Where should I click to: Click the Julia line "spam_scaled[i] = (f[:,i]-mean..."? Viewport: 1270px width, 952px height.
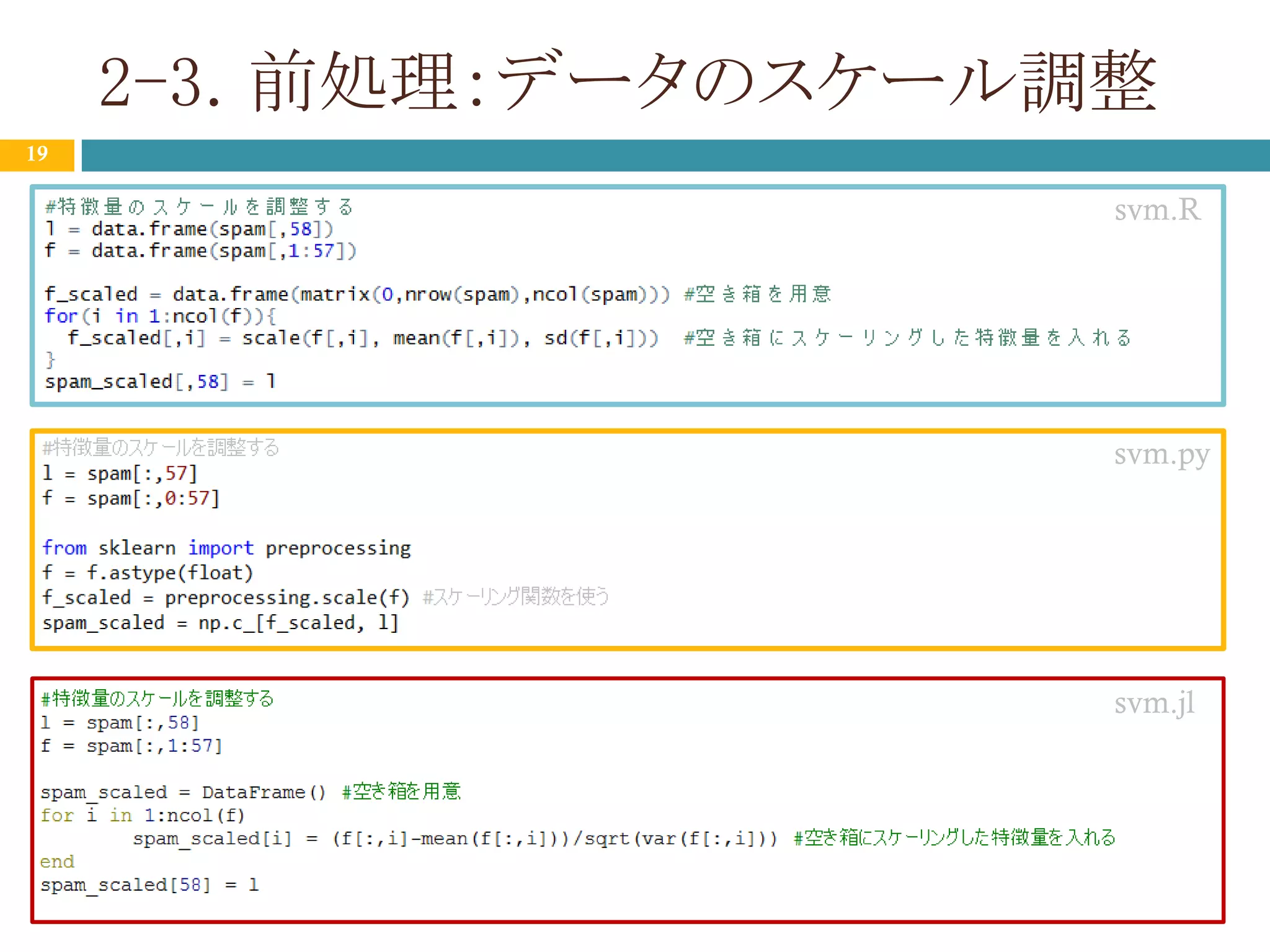click(x=455, y=838)
